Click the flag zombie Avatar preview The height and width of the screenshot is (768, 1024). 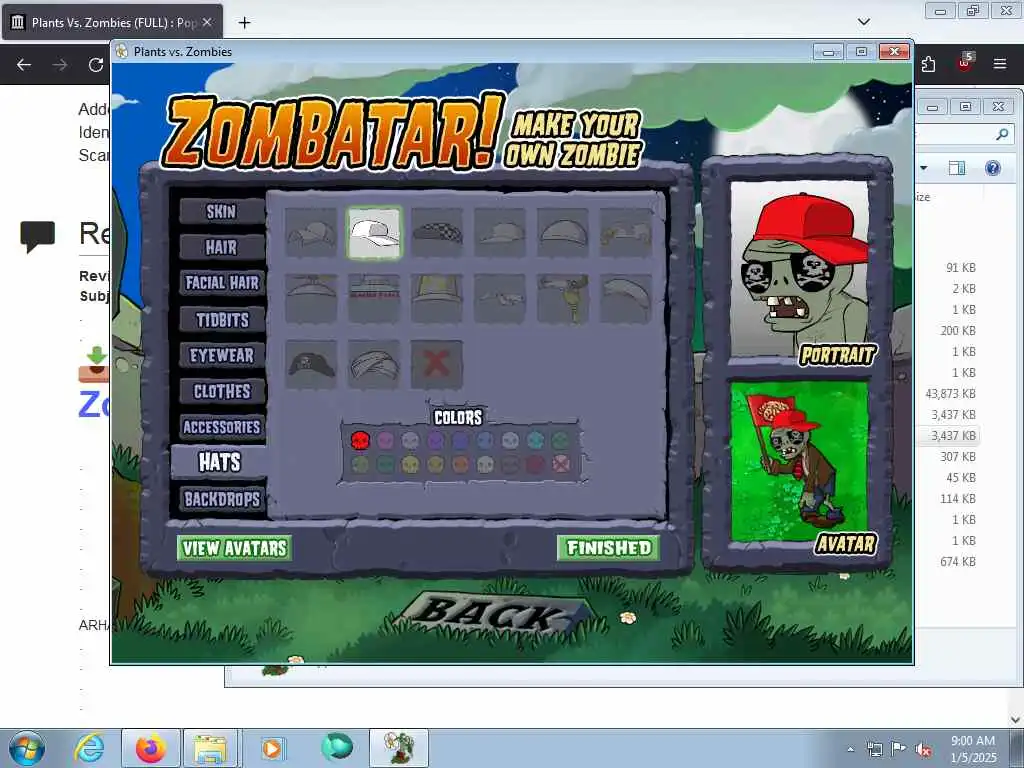click(799, 462)
